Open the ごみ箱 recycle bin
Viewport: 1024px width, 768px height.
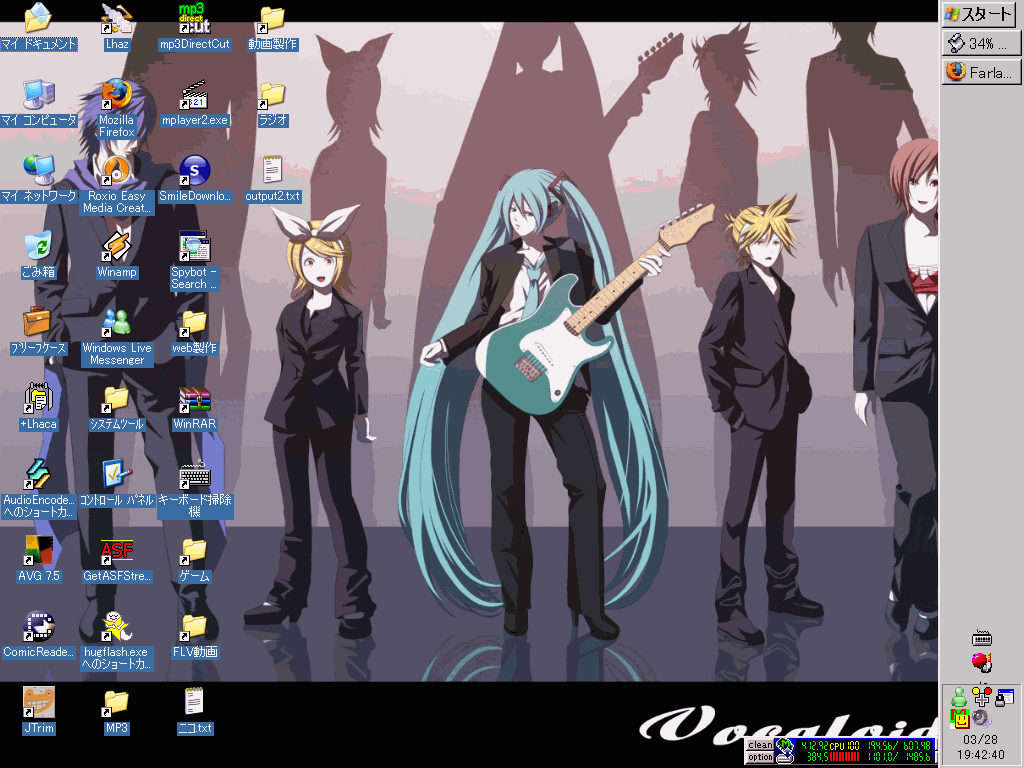pyautogui.click(x=39, y=247)
